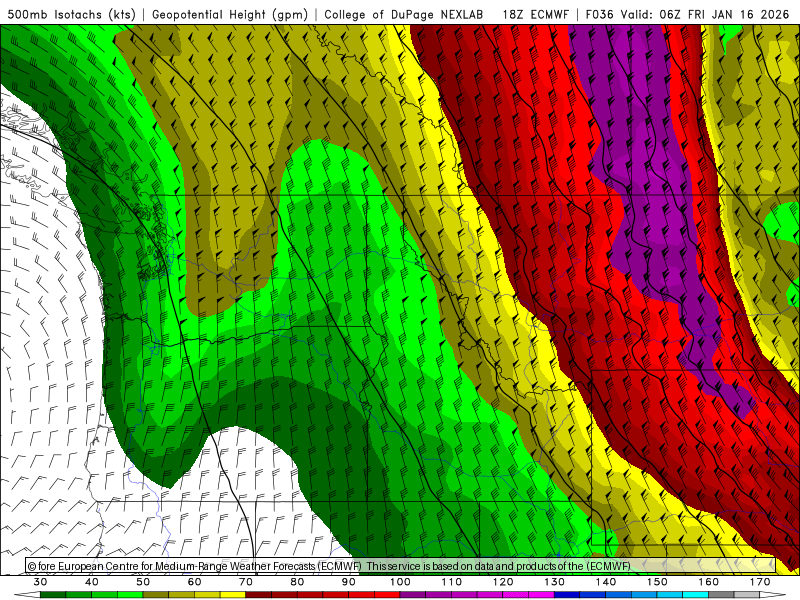Click the '500mb Isotachs (kts)' title text
The height and width of the screenshot is (600, 800).
tap(71, 14)
